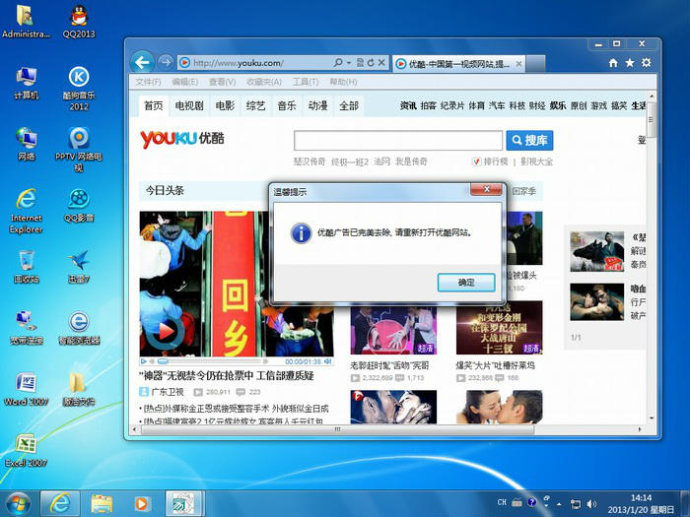The height and width of the screenshot is (517, 690).
Task: Click the search magnifier in address bar
Action: click(x=338, y=62)
